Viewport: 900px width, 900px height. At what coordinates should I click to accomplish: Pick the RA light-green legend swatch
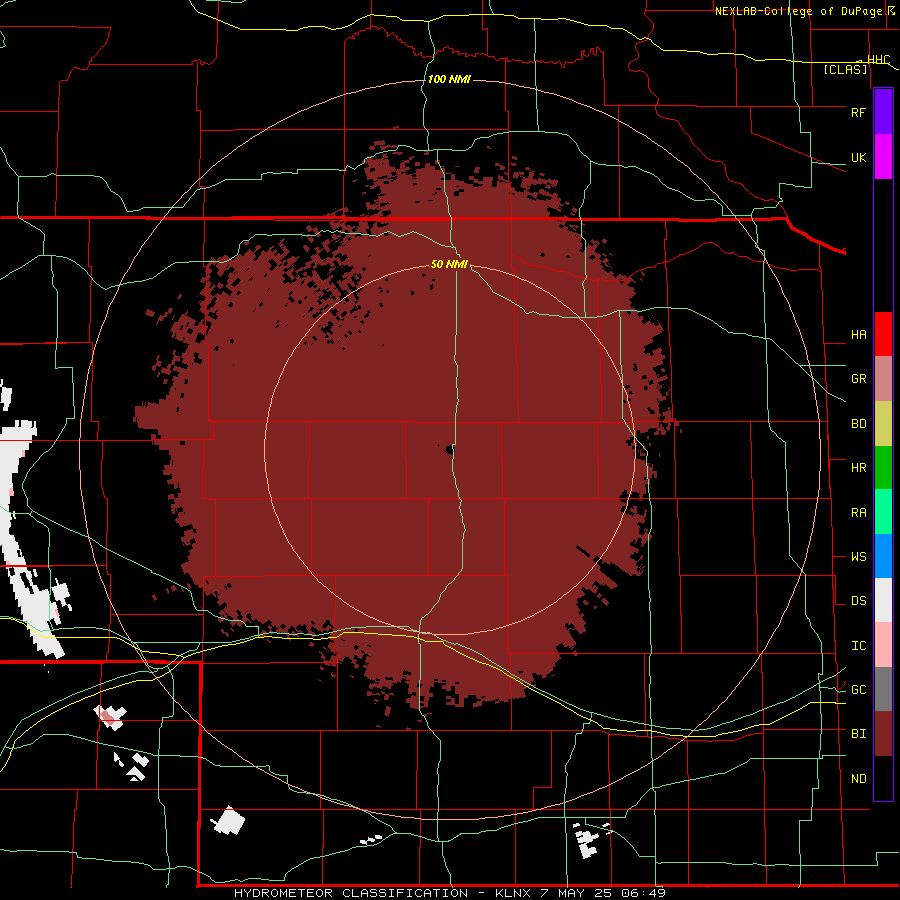[x=883, y=512]
